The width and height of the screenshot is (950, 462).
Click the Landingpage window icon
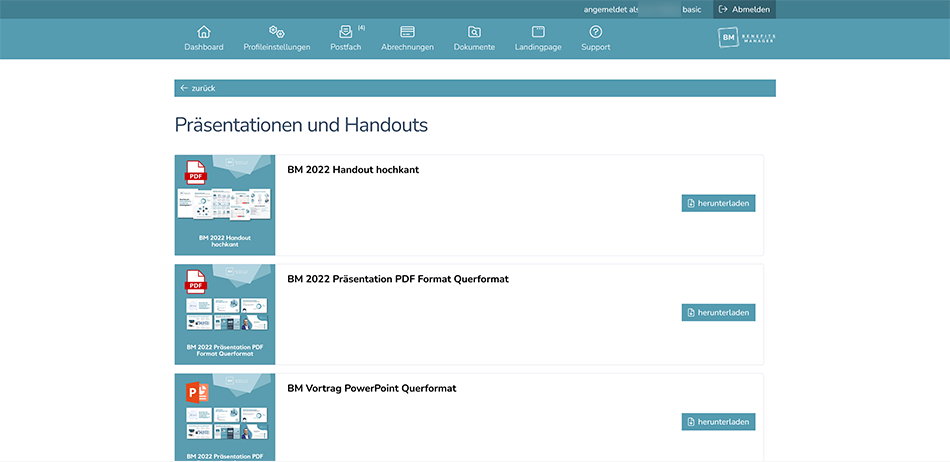tap(538, 32)
